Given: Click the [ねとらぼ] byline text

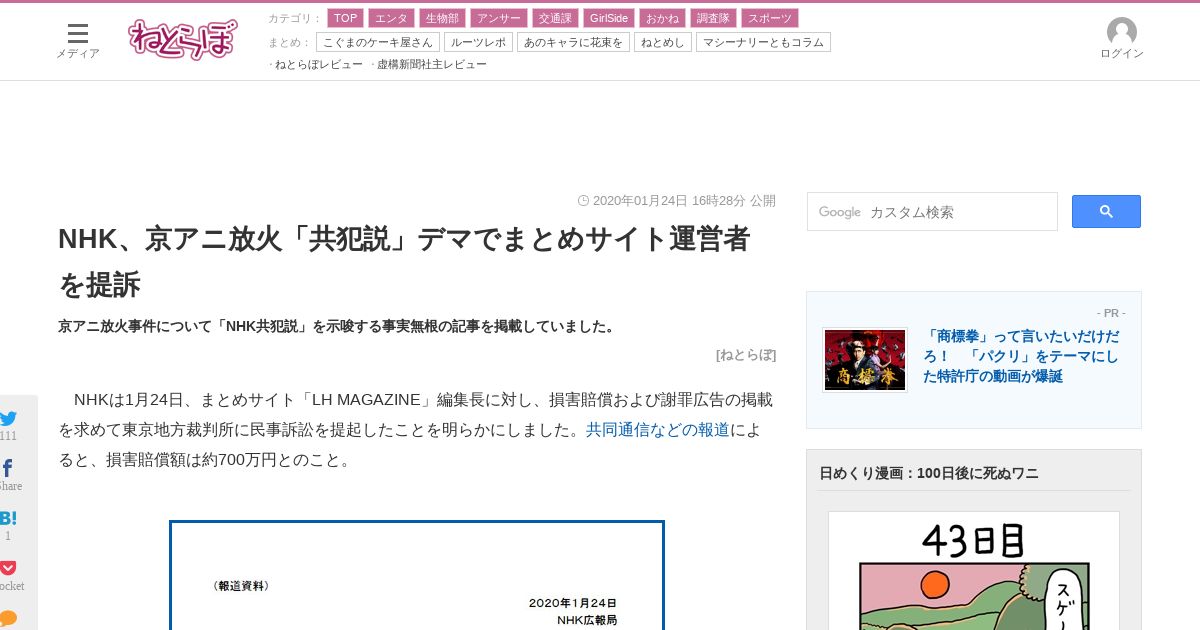Looking at the screenshot, I should pos(746,354).
